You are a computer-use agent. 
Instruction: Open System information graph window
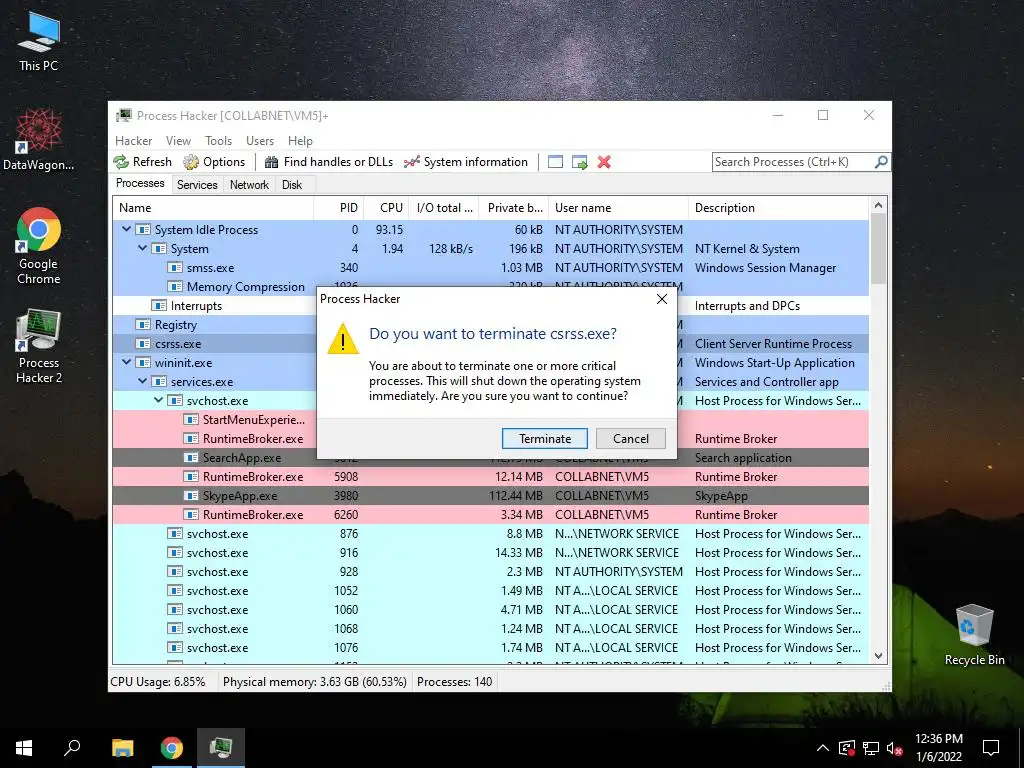click(x=466, y=162)
